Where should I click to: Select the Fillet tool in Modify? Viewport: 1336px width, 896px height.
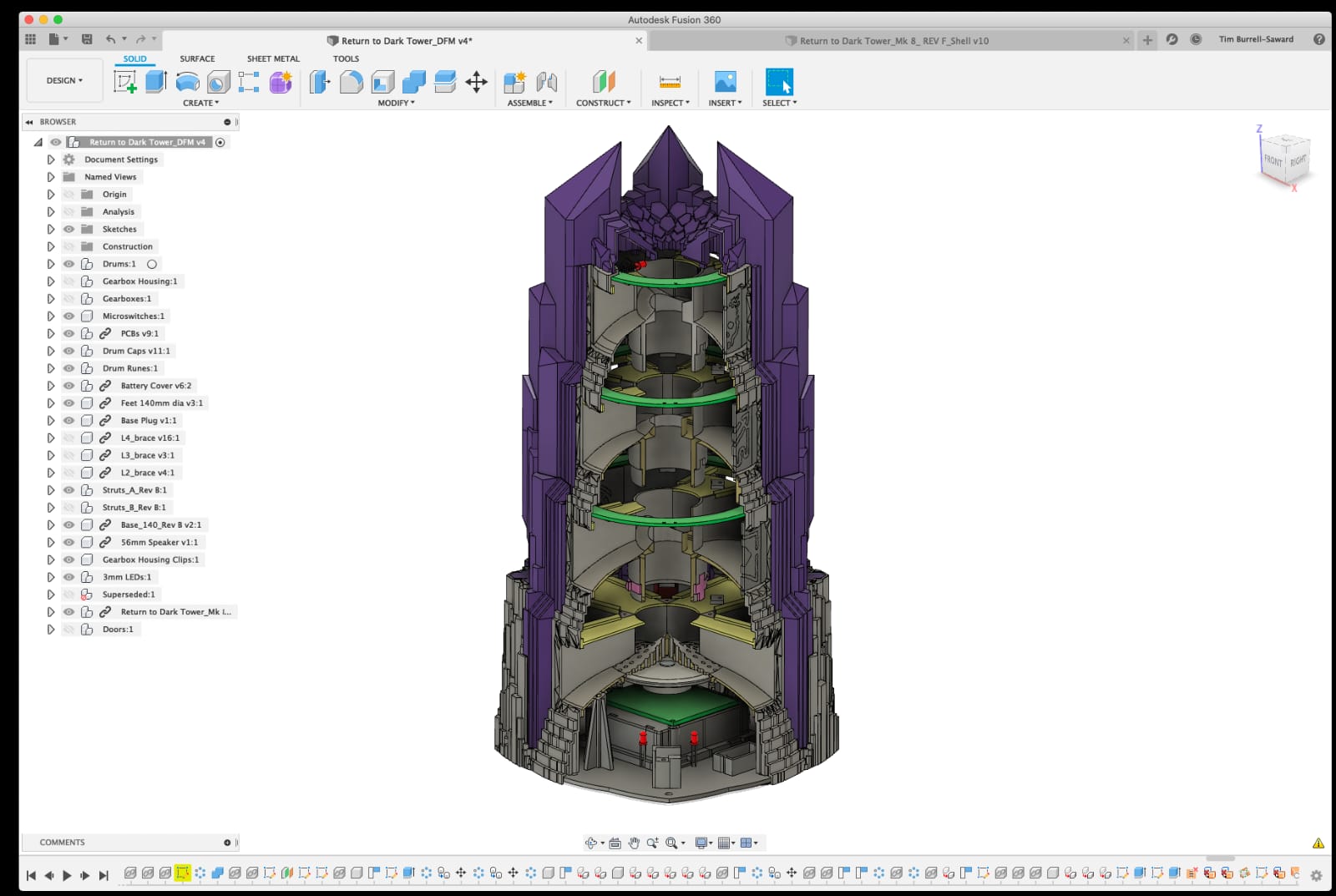352,81
